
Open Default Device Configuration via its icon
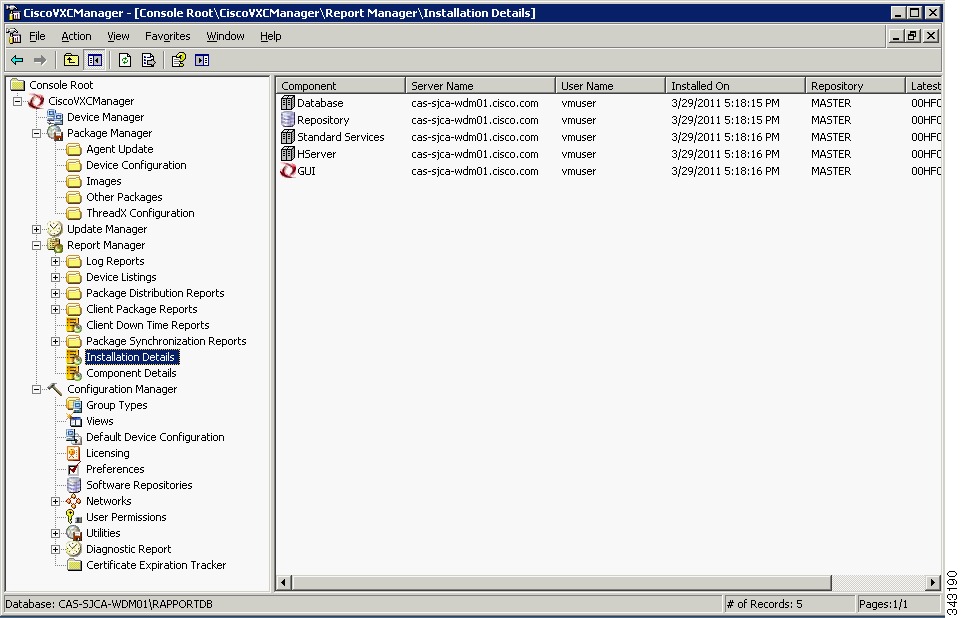click(x=74, y=437)
